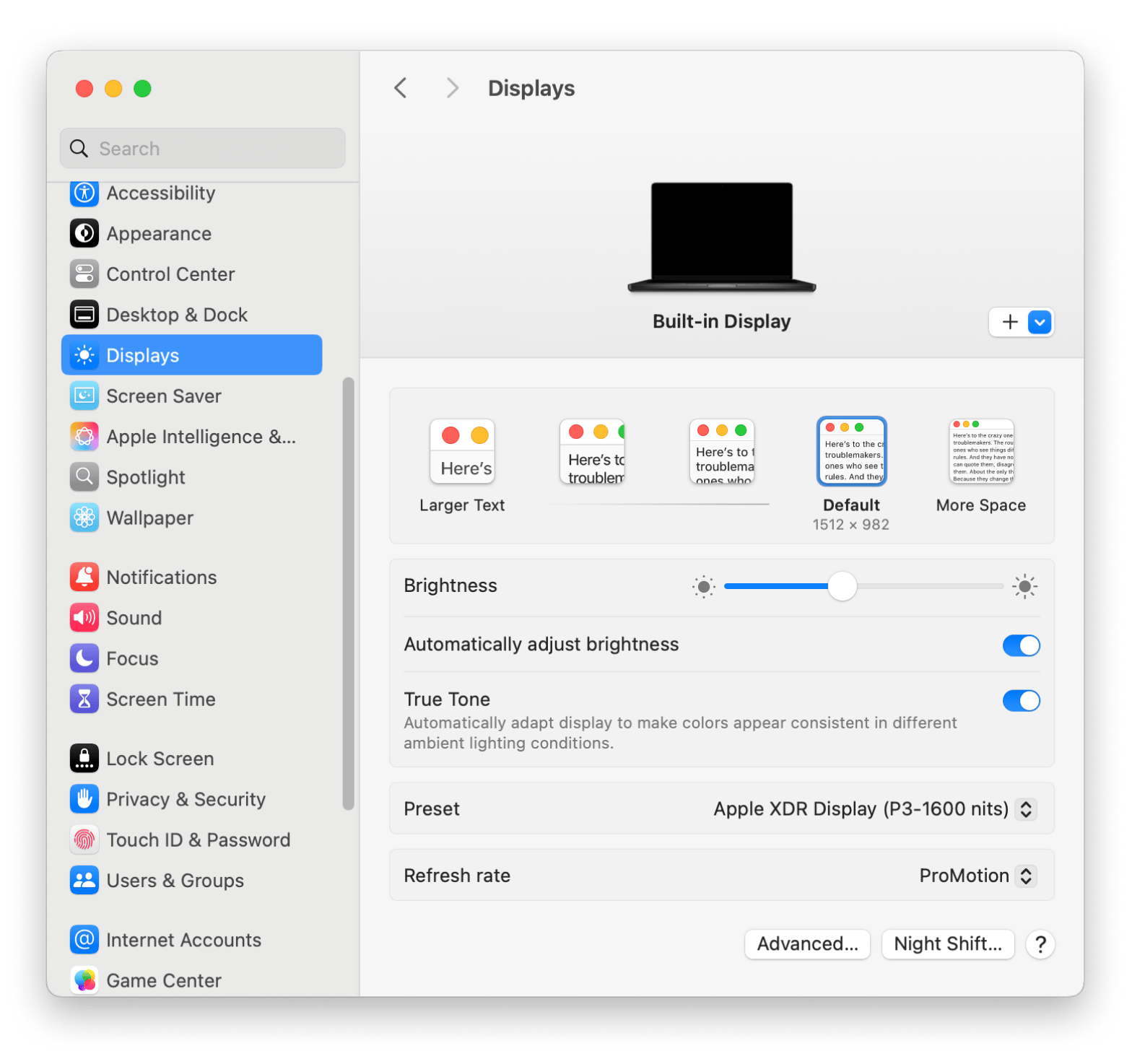This screenshot has height=1064, width=1132.
Task: Click the yellow minimize window button
Action: pyautogui.click(x=113, y=88)
